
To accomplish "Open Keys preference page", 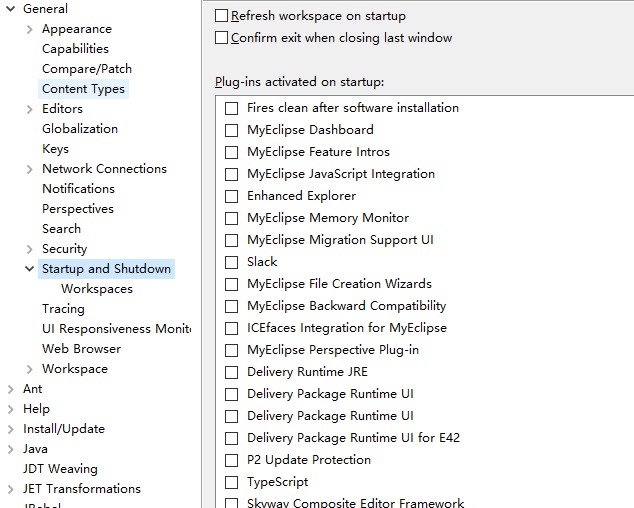I will coord(55,149).
